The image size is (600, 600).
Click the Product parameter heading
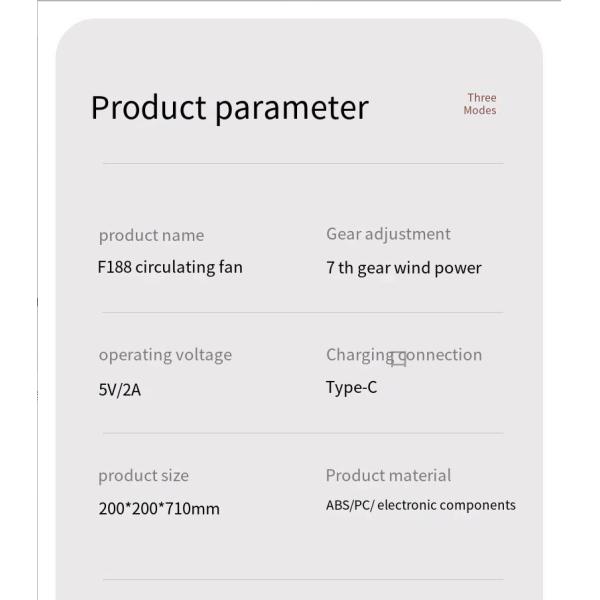pyautogui.click(x=229, y=107)
